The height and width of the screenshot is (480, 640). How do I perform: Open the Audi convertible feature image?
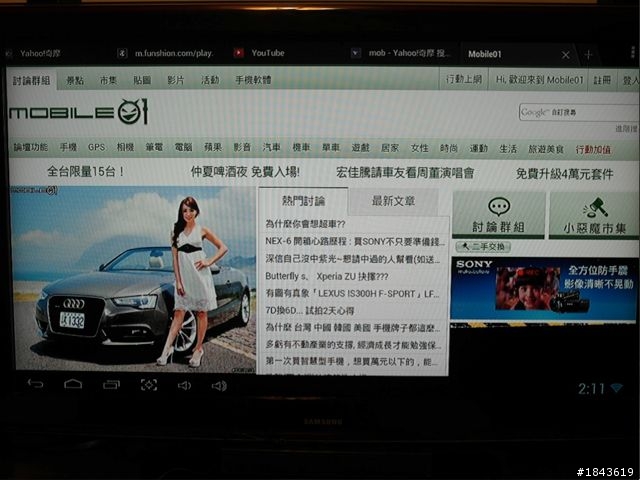point(133,280)
